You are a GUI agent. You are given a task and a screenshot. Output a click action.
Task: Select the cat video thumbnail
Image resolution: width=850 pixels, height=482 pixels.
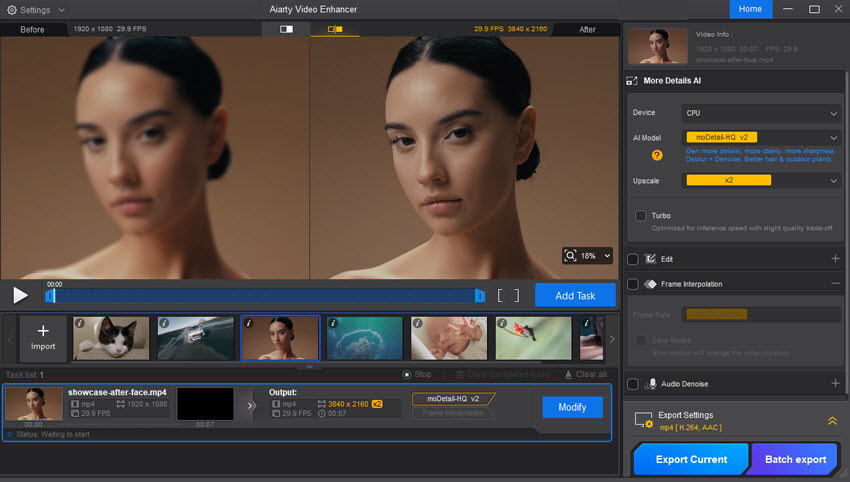pos(111,338)
